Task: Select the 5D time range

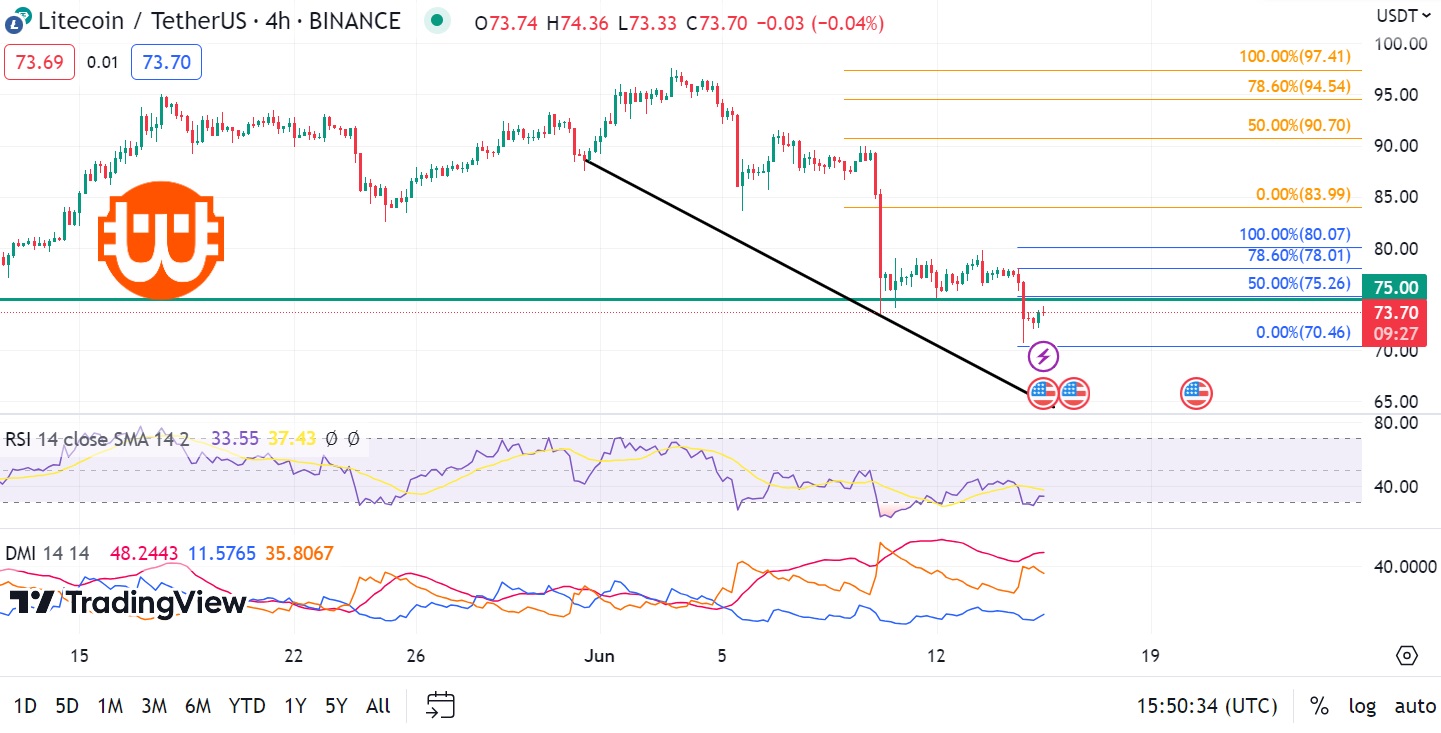Action: 67,706
